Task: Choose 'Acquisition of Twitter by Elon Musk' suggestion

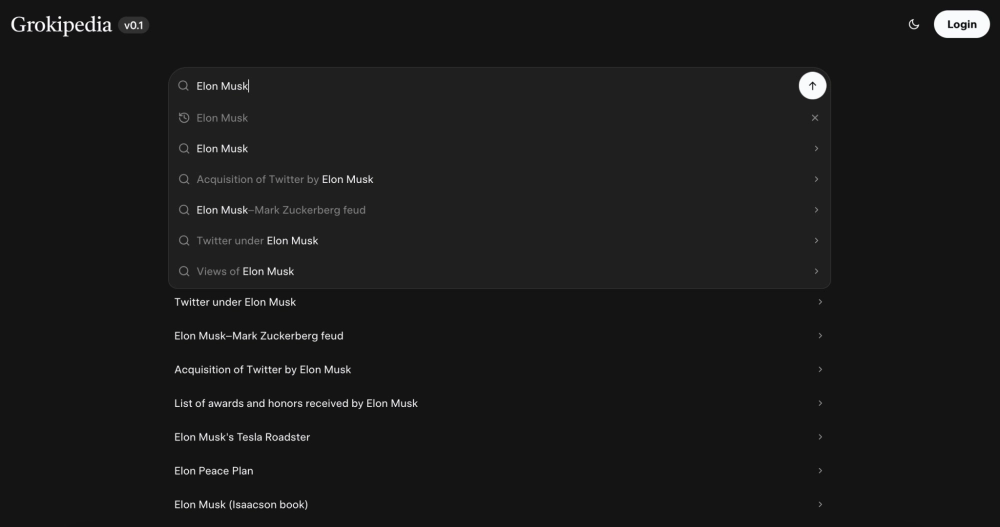Action: [x=285, y=180]
